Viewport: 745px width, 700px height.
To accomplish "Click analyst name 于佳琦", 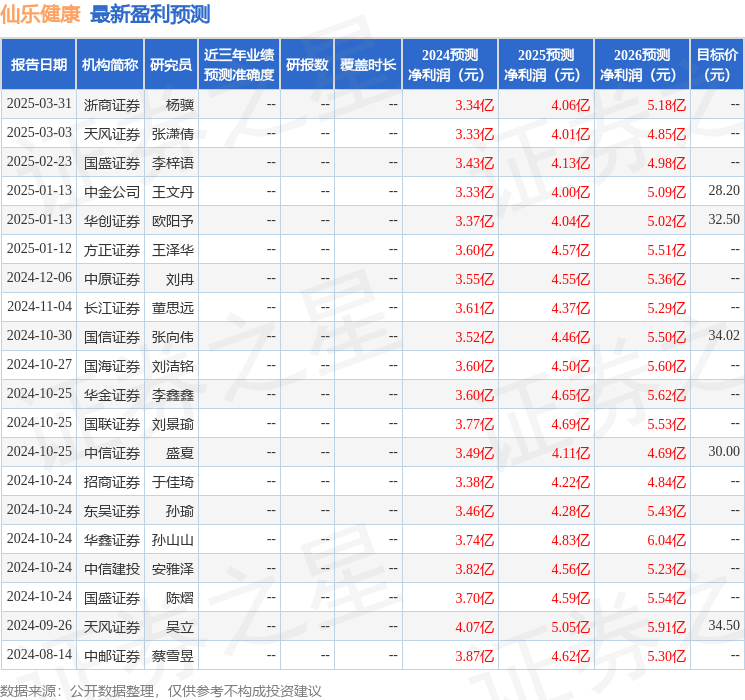I will pyautogui.click(x=172, y=482).
